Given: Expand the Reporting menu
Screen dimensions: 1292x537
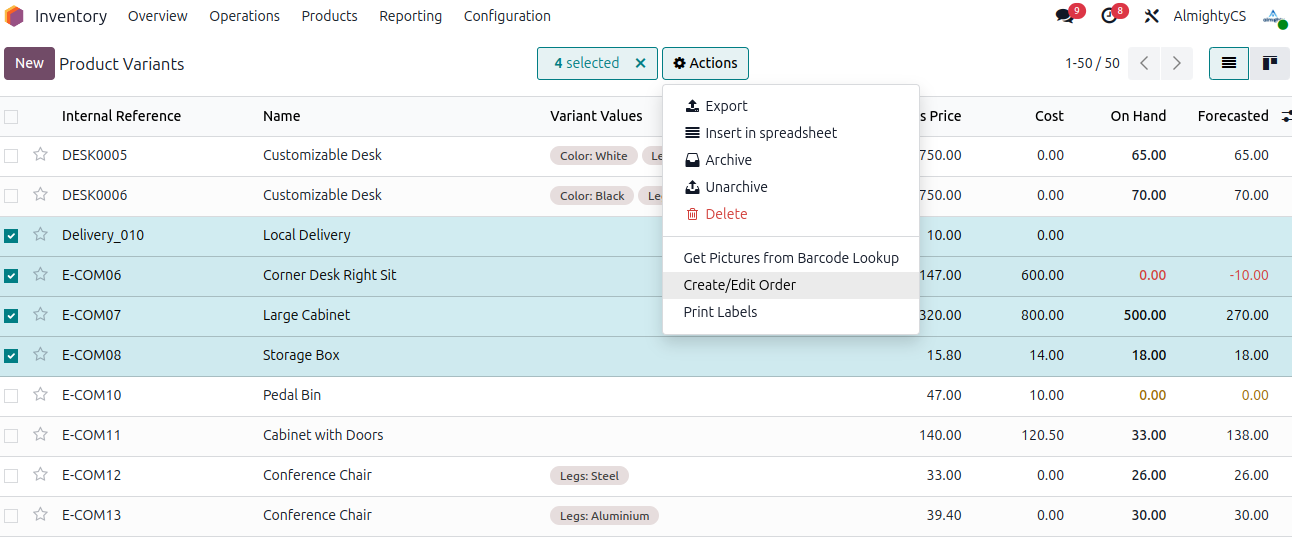Looking at the screenshot, I should (410, 16).
